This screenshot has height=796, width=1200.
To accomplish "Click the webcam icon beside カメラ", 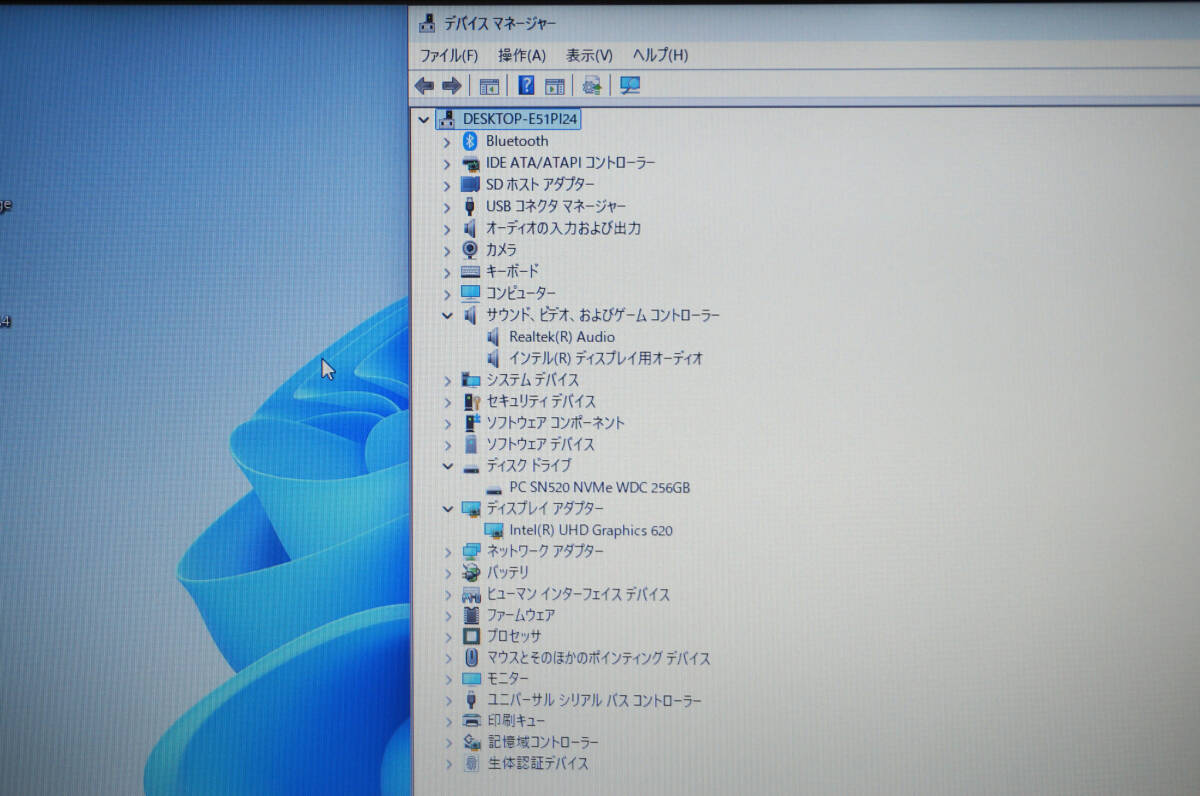I will (x=470, y=250).
